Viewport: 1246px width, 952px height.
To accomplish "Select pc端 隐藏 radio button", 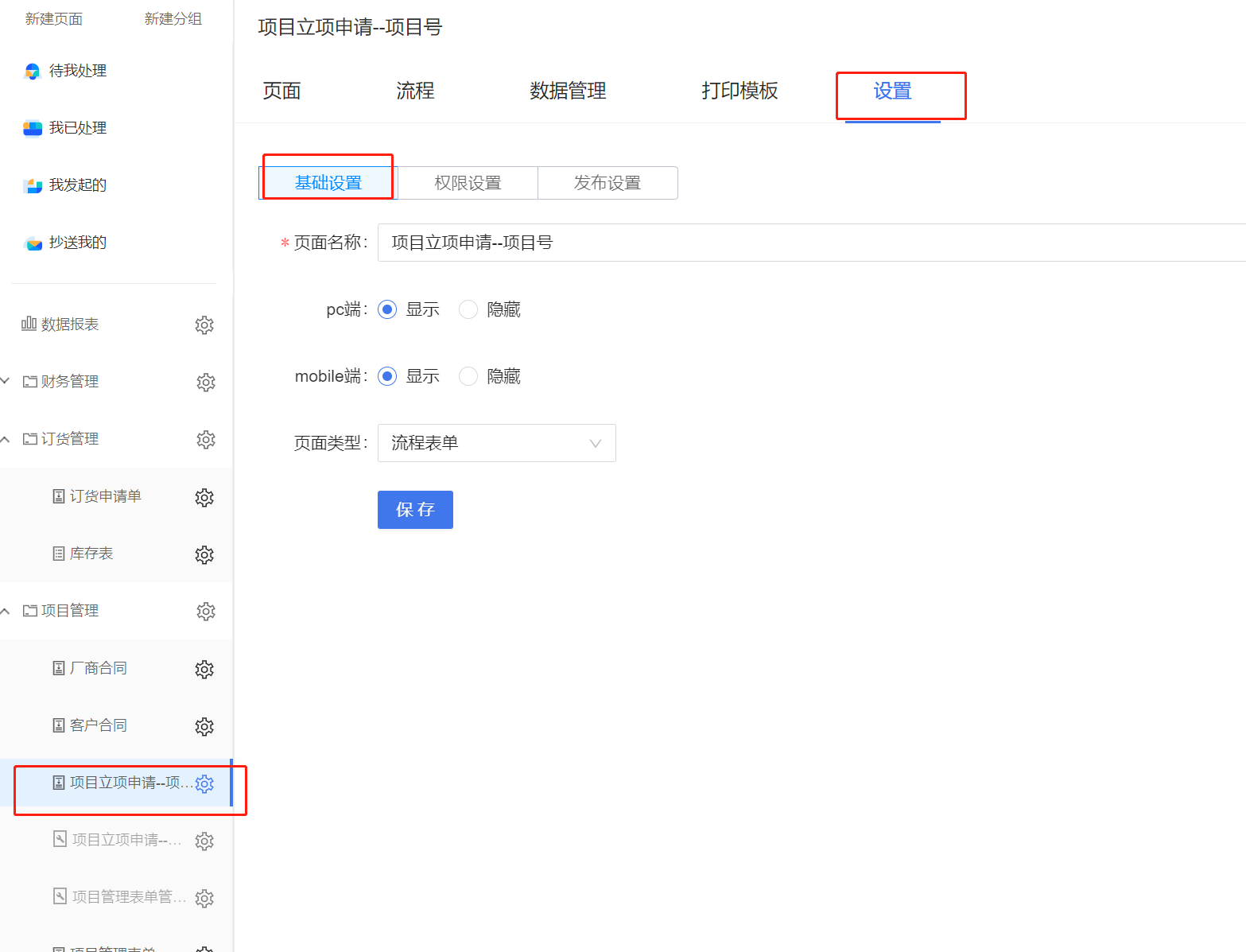I will pos(468,309).
